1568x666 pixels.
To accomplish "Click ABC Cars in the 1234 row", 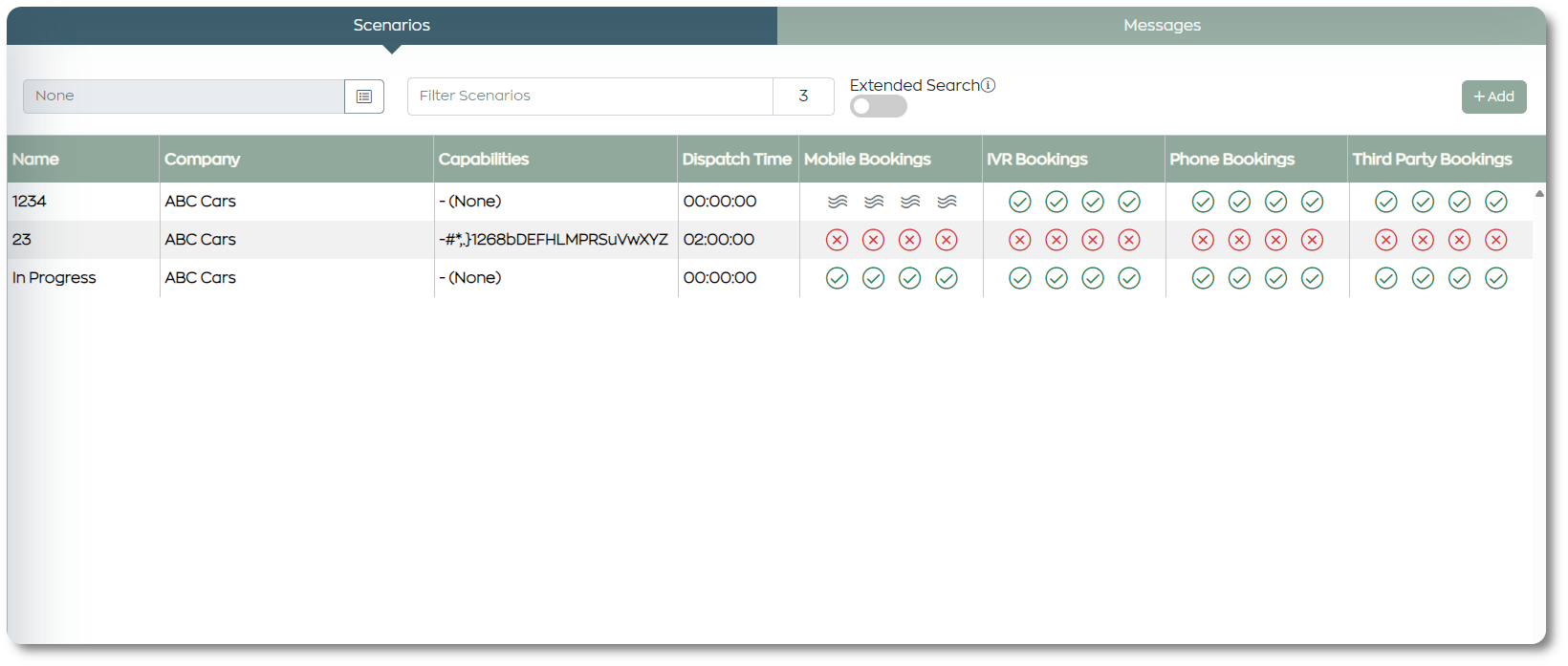I will (x=201, y=202).
